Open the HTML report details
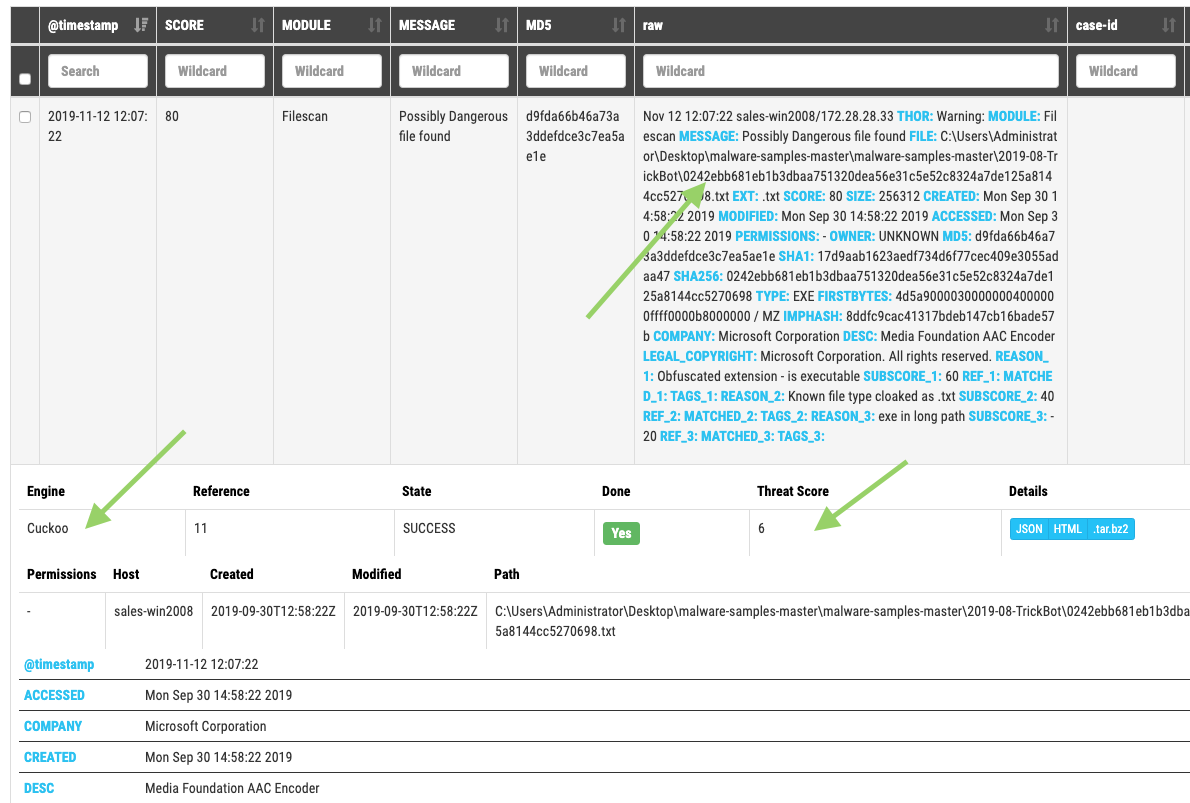Viewport: 1190px width, 803px height. tap(1067, 529)
